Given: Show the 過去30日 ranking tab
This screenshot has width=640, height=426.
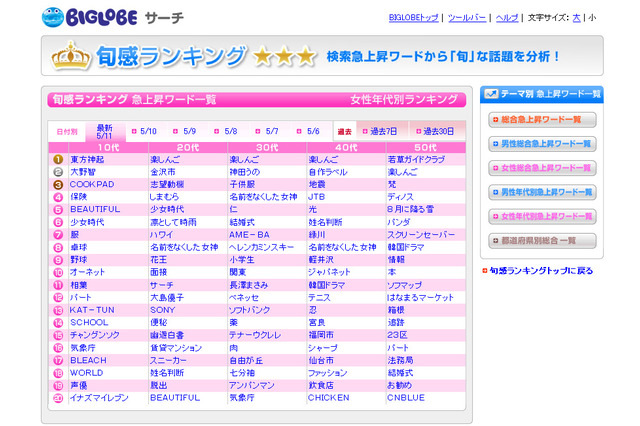Looking at the screenshot, I should pyautogui.click(x=435, y=131).
